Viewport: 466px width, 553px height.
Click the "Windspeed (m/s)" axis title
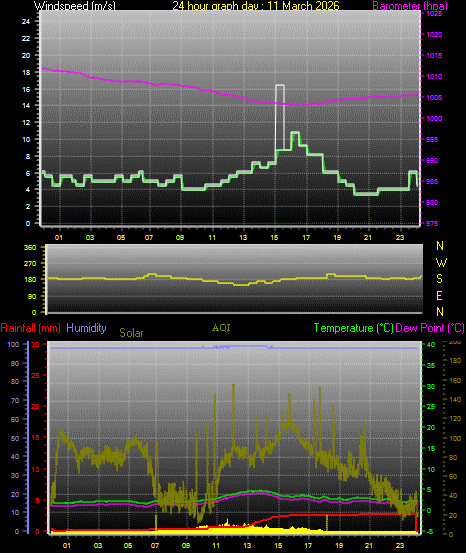click(75, 6)
